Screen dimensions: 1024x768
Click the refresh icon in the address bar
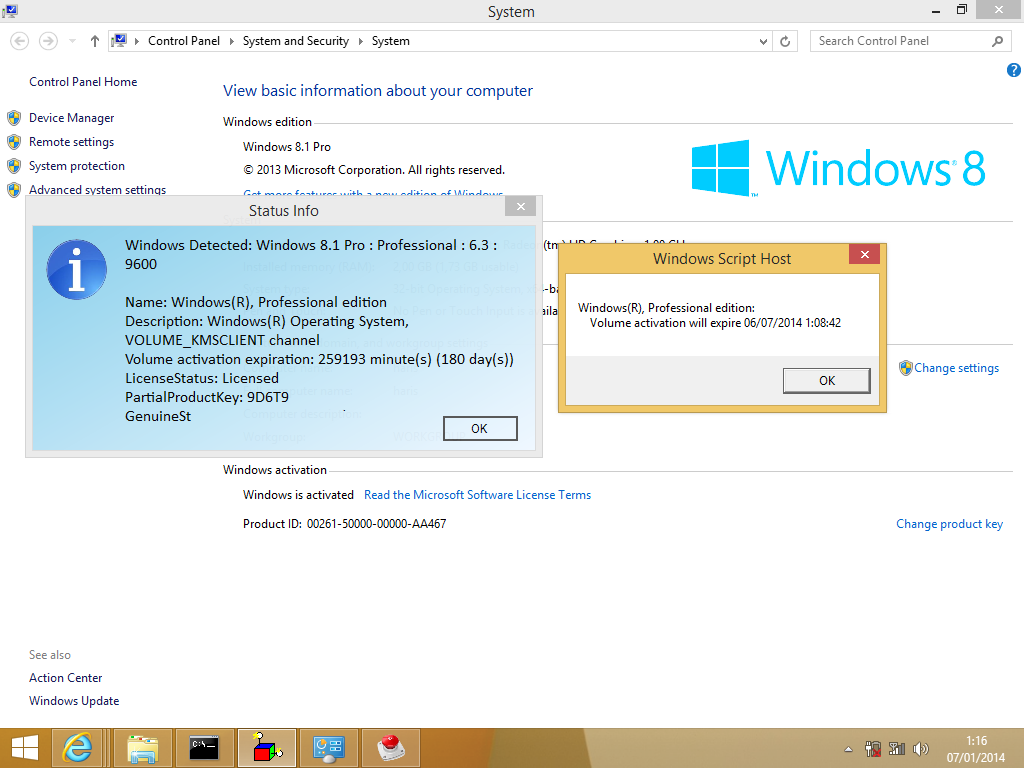click(x=785, y=41)
